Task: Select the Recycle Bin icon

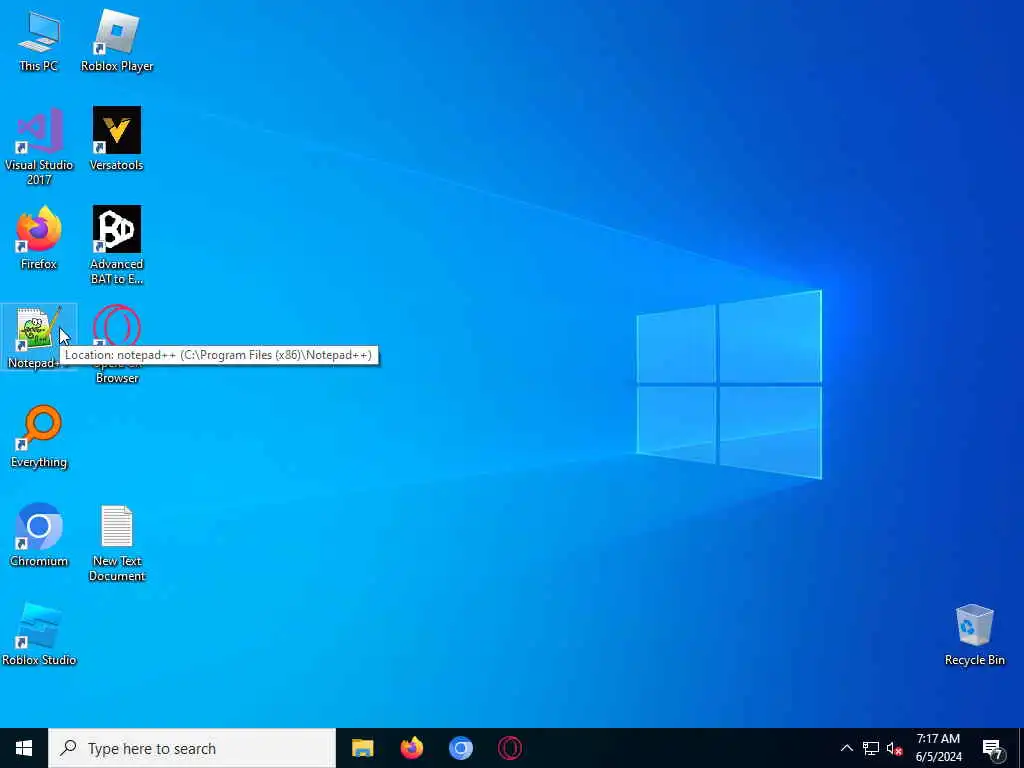Action: click(974, 635)
